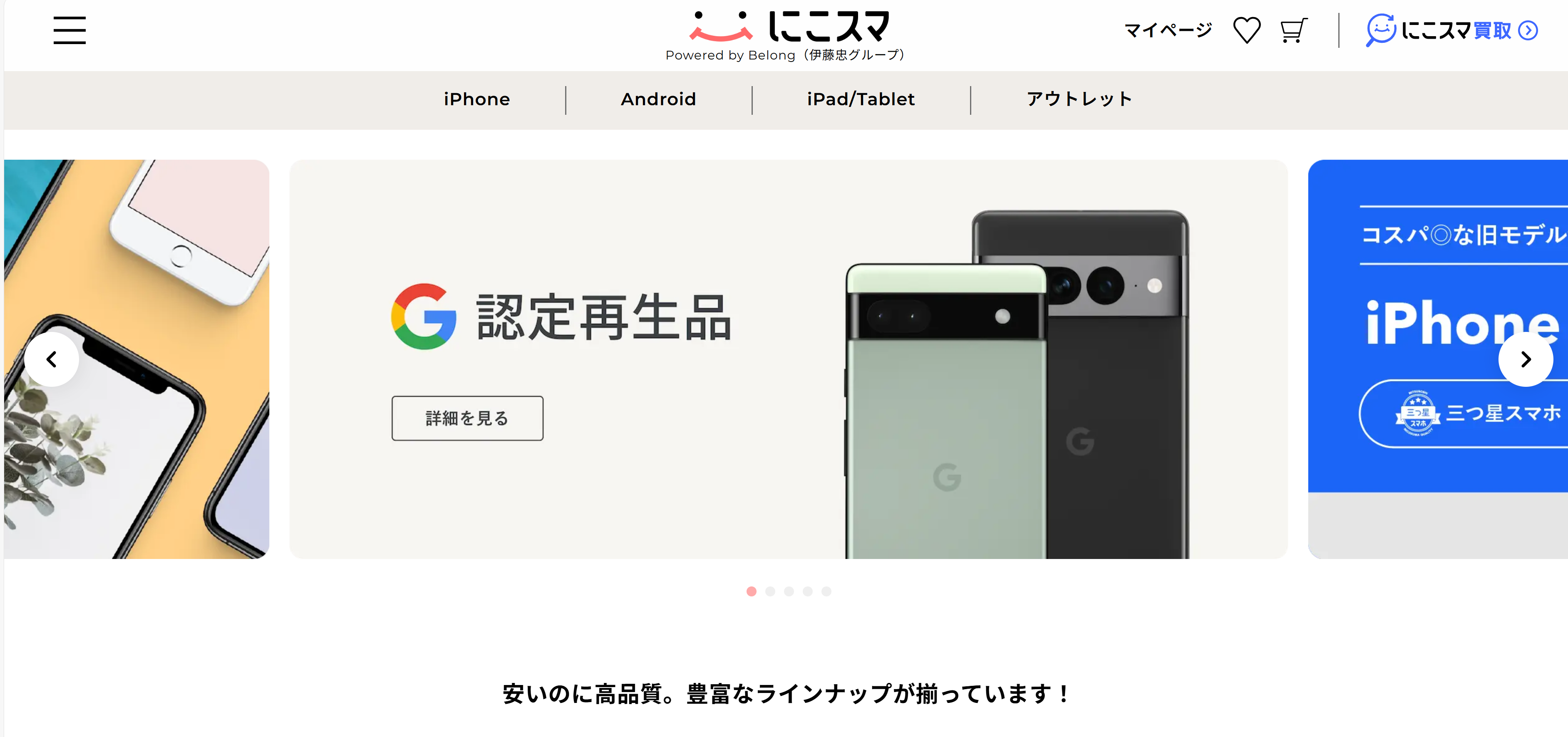Image resolution: width=1568 pixels, height=737 pixels.
Task: Click the 詳細を見る button
Action: point(467,419)
